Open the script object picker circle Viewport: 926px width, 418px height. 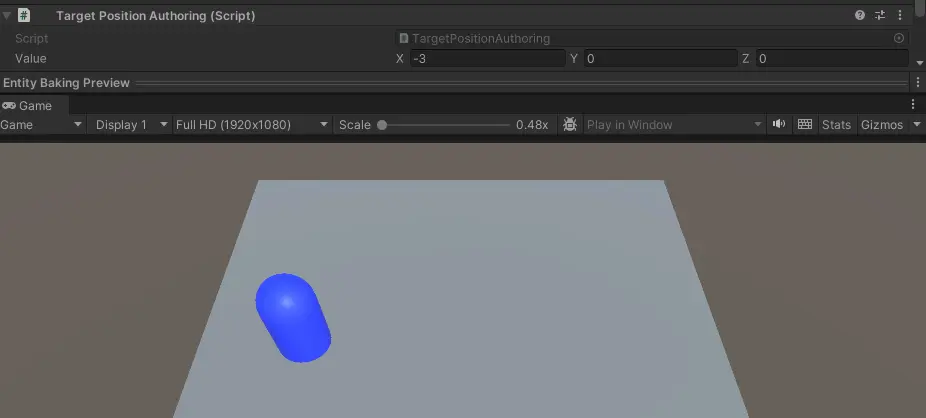(899, 38)
